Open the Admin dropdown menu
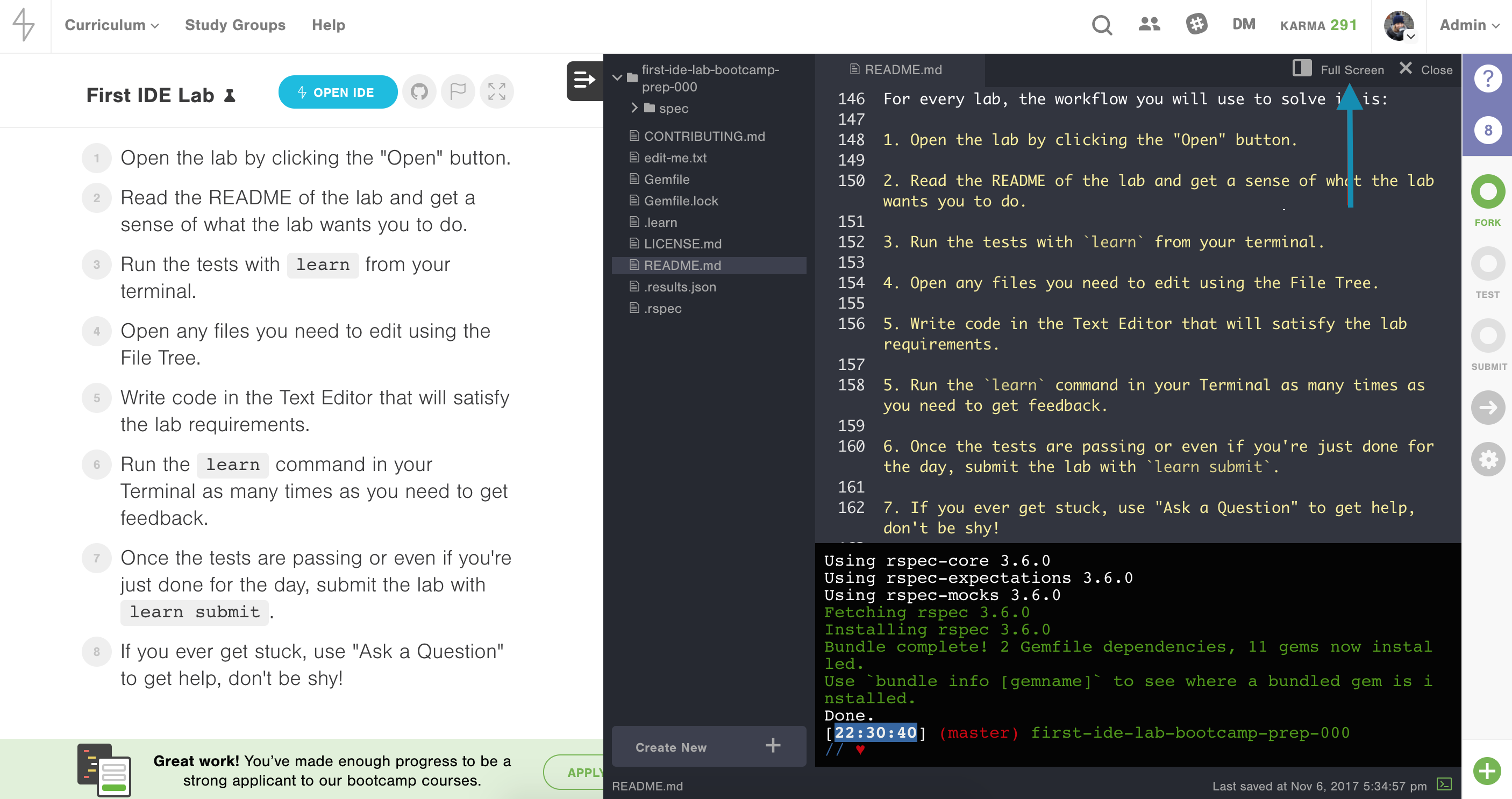Screen dimensions: 1512x799 click(x=1469, y=25)
